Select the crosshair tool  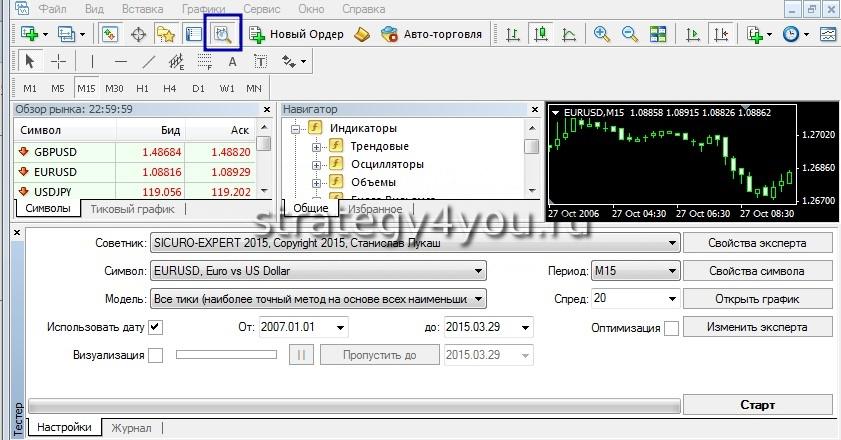pos(58,61)
